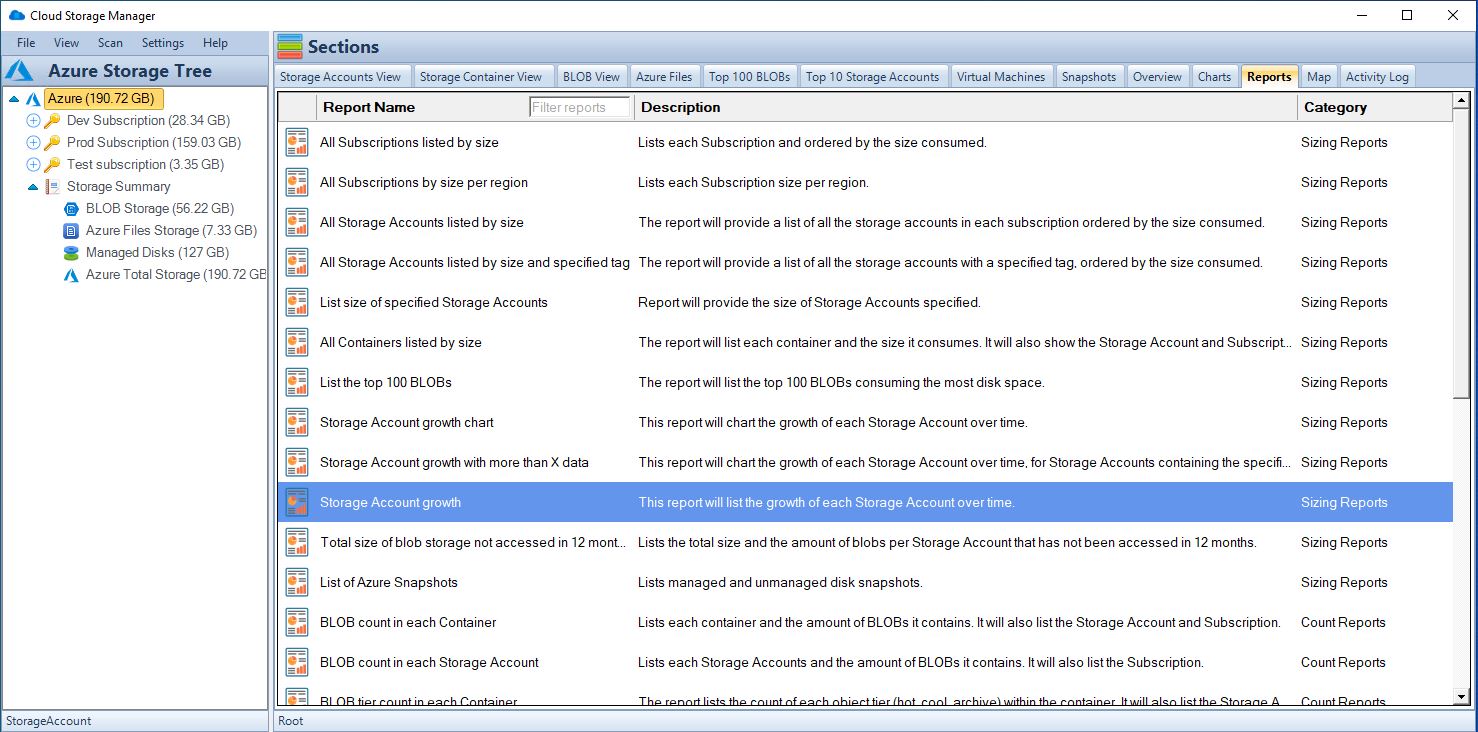Click the icon of the highlighted Storage Account growth report
Image resolution: width=1478 pixels, height=732 pixels.
click(297, 502)
